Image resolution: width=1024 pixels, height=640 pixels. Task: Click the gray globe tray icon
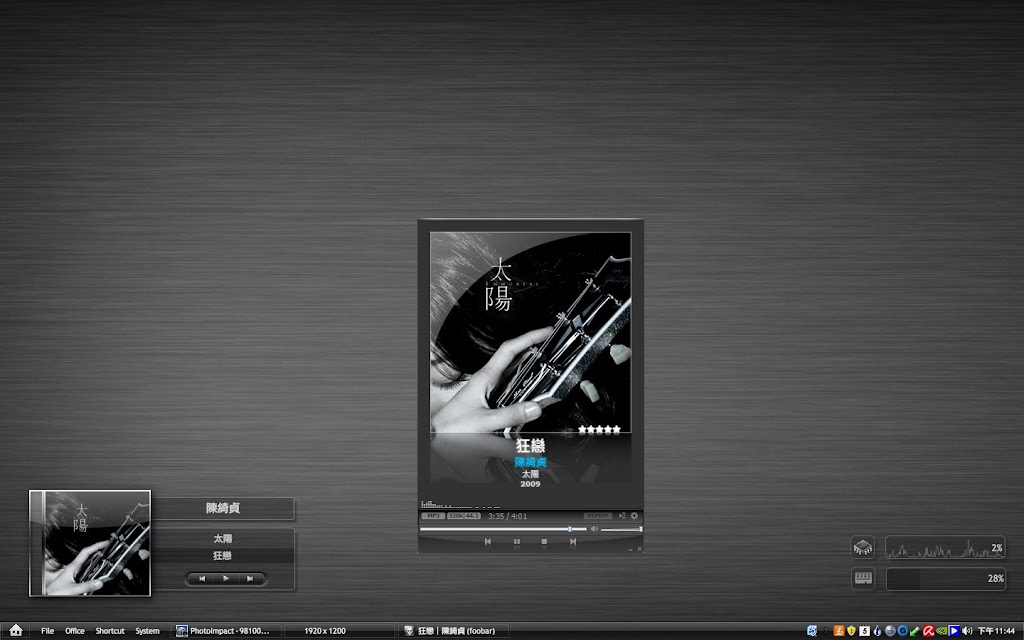[890, 631]
